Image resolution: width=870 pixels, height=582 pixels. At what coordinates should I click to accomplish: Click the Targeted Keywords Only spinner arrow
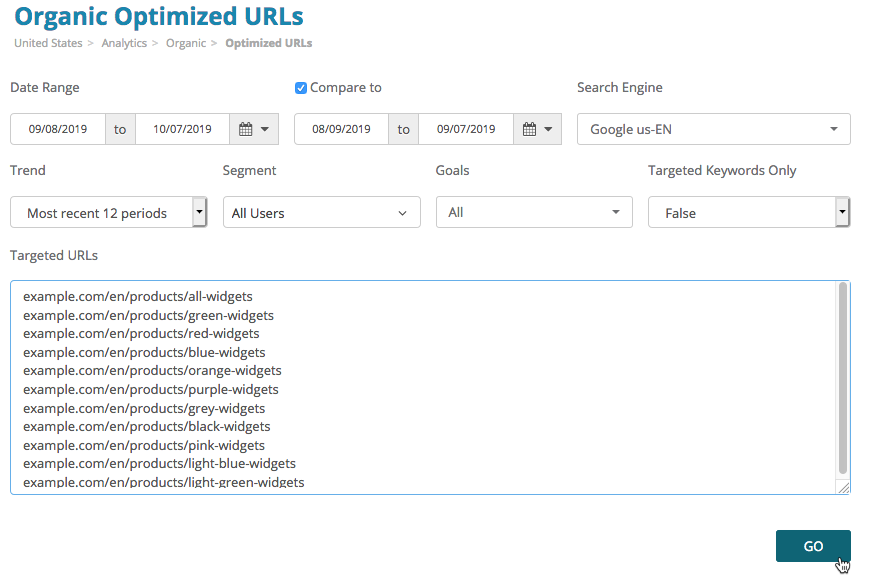pyautogui.click(x=841, y=212)
